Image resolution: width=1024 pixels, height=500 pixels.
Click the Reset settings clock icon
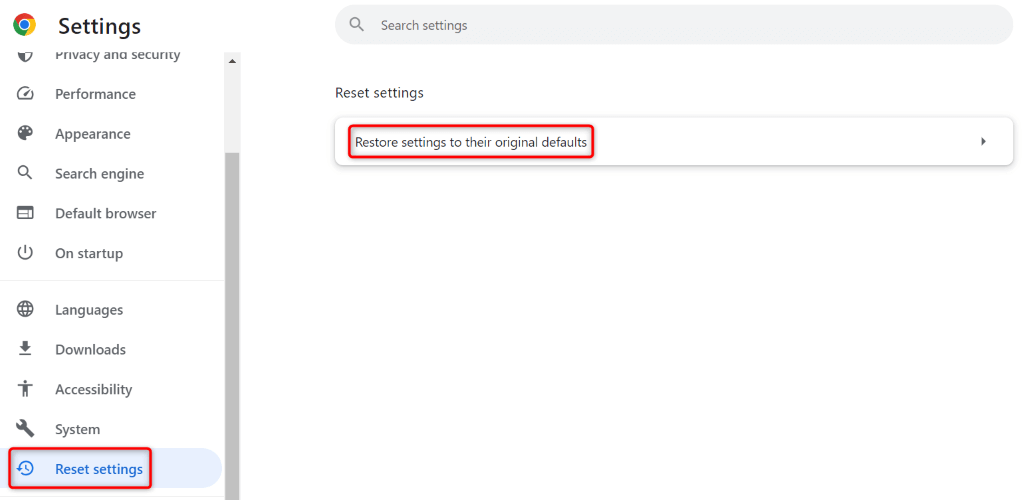coord(26,468)
